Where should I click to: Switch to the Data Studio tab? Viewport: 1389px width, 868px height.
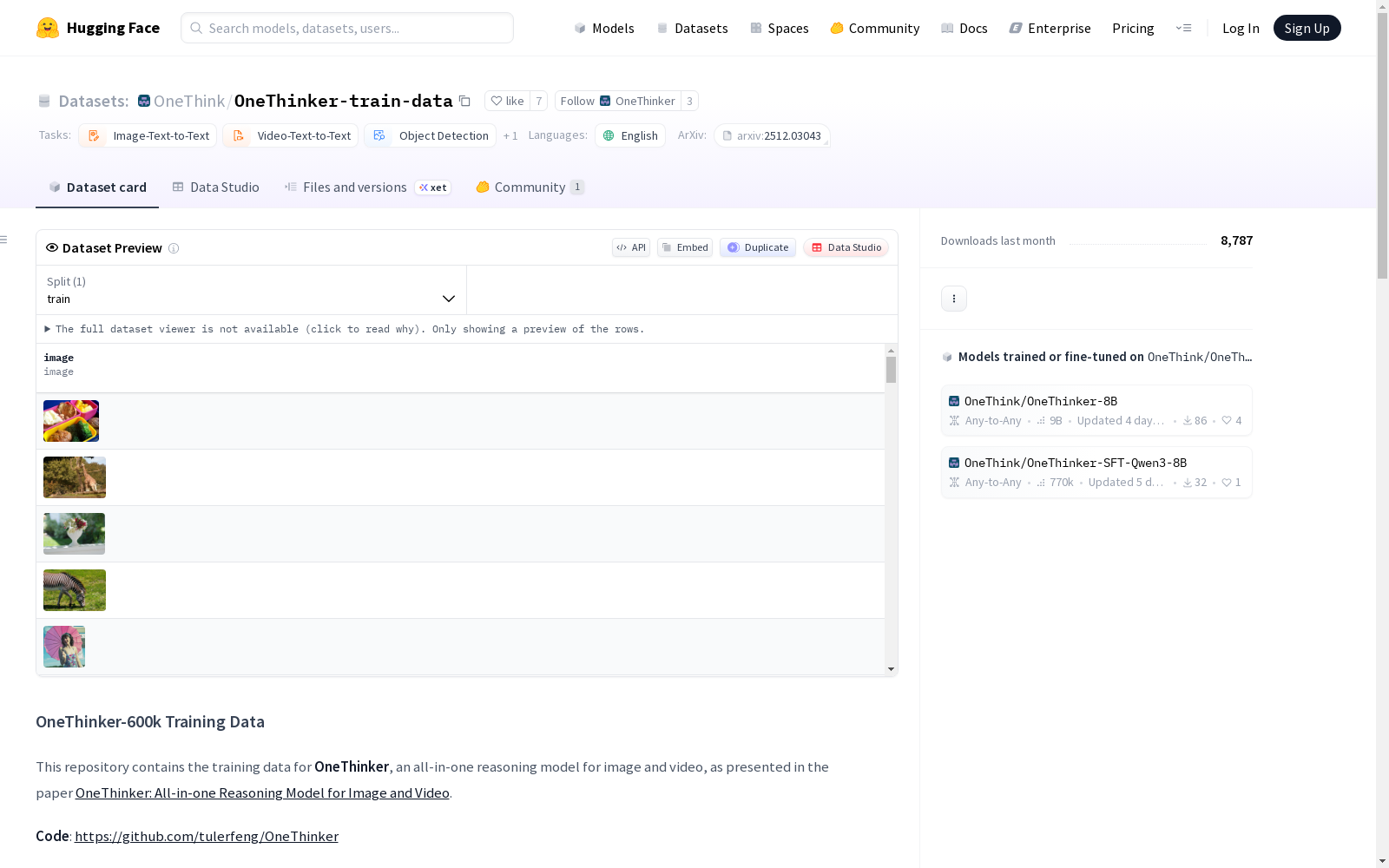[216, 187]
